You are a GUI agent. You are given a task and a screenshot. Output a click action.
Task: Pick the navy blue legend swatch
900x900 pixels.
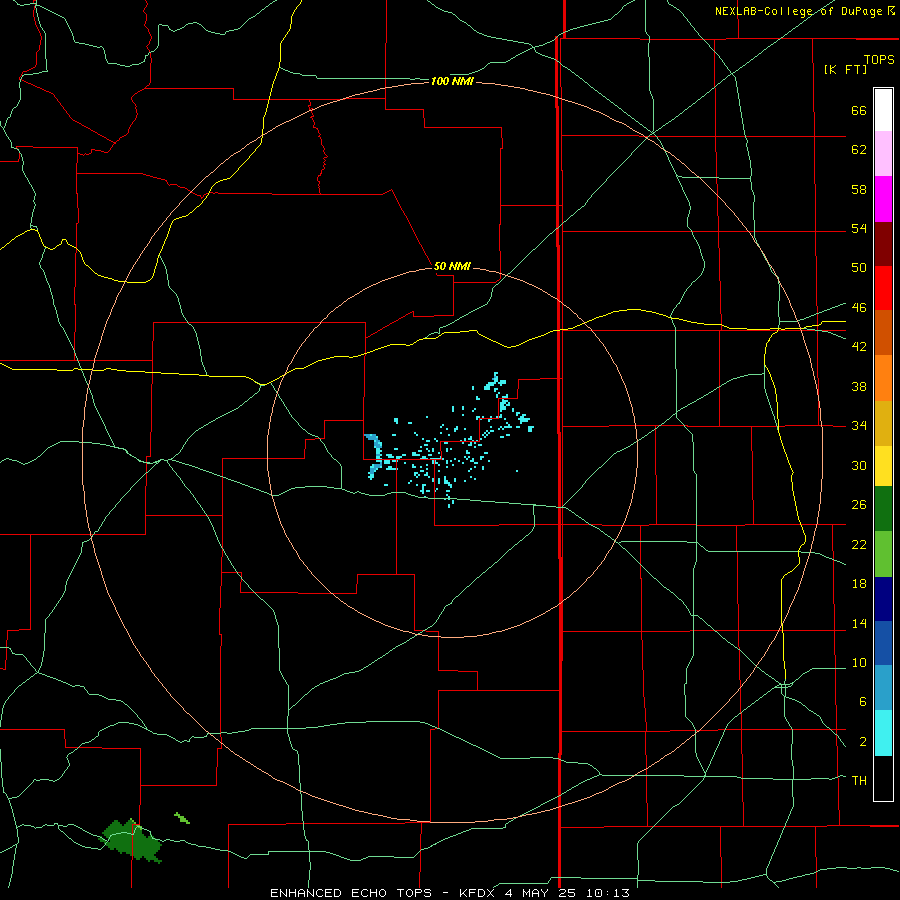tap(883, 599)
